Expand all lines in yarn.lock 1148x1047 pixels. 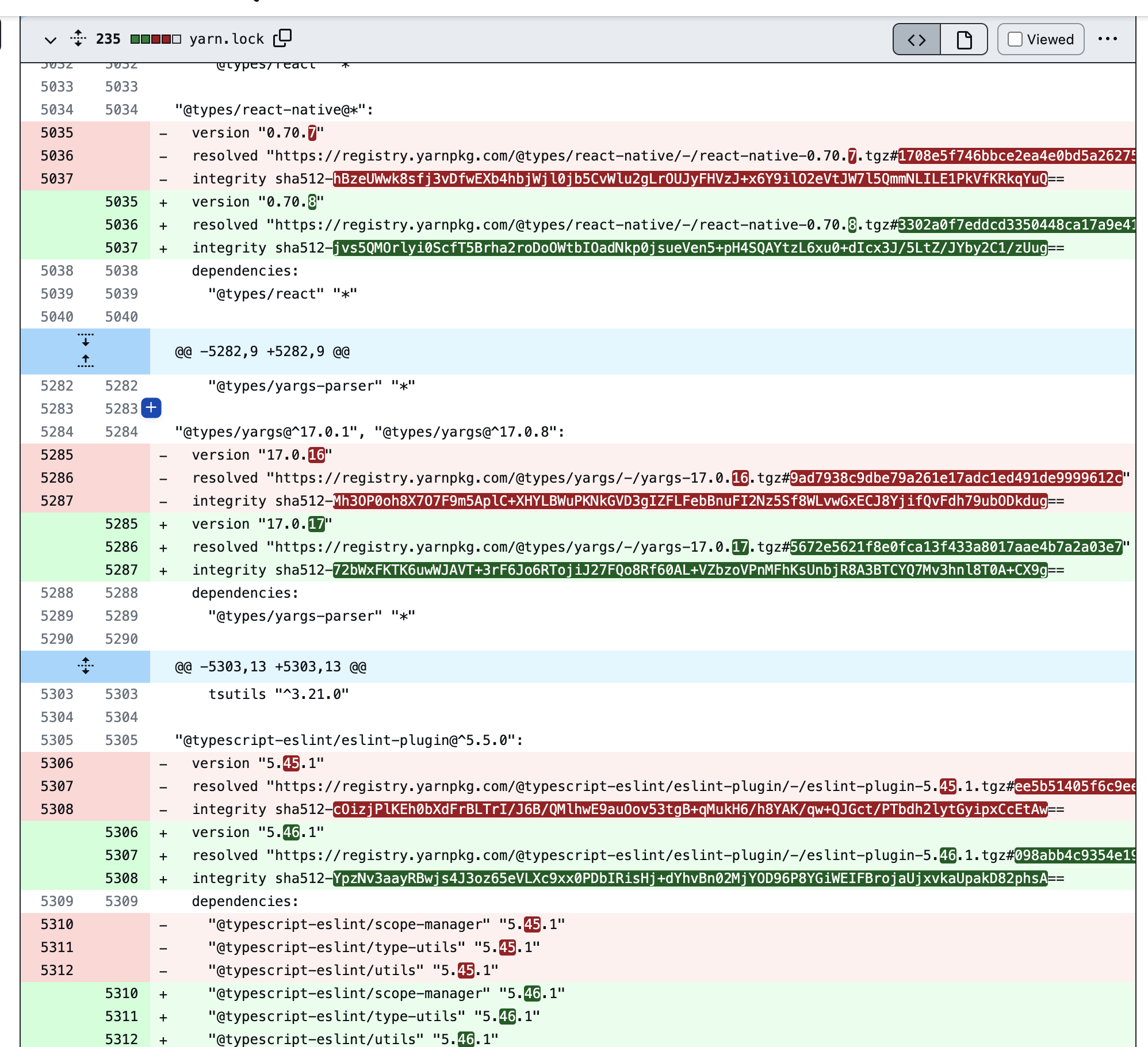pyautogui.click(x=78, y=39)
